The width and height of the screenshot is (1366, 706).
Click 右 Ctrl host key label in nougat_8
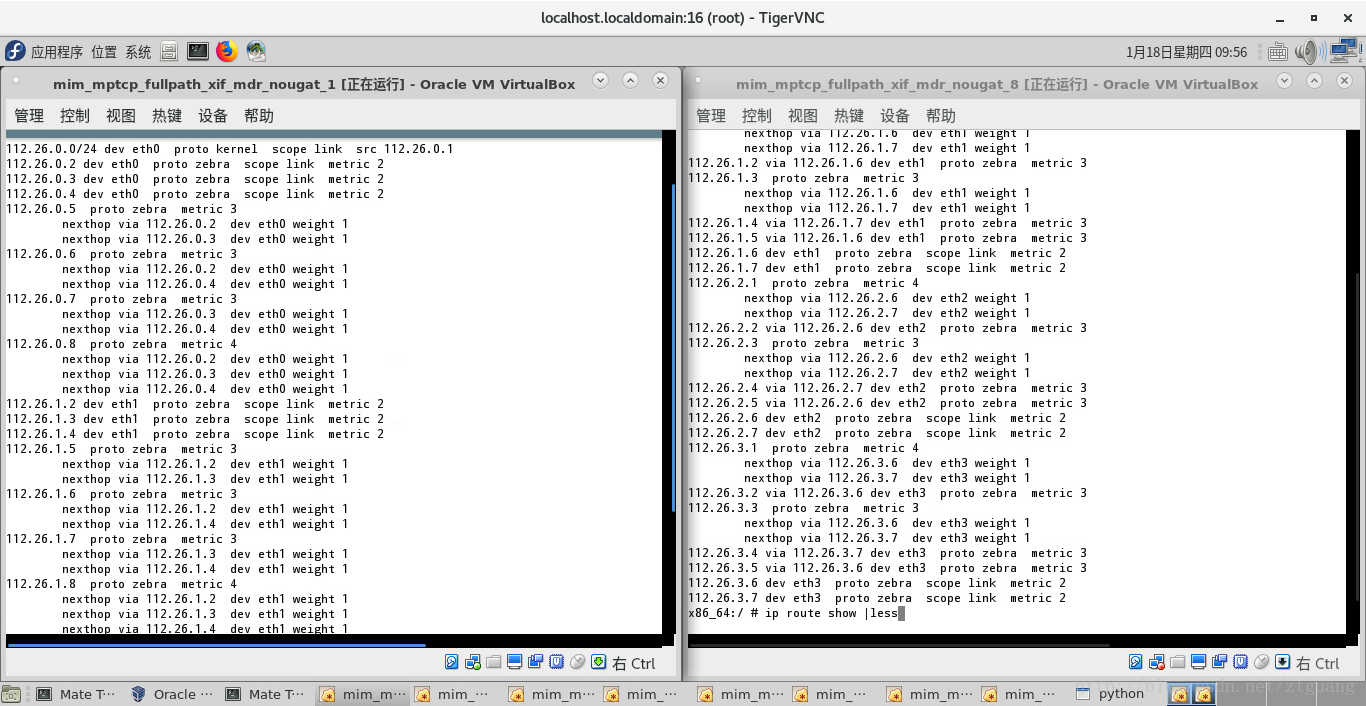1317,663
